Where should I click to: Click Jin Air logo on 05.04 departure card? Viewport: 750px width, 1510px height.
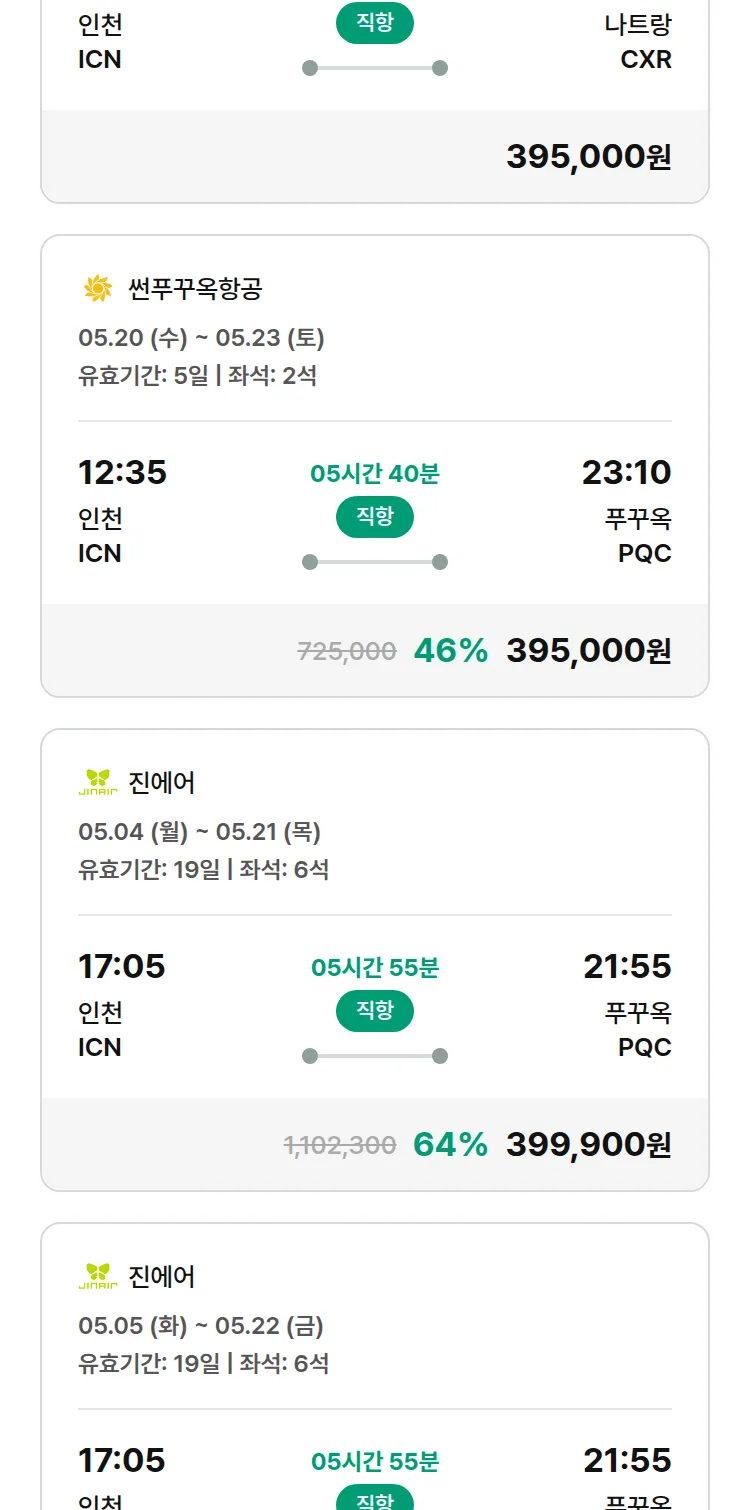pos(98,783)
